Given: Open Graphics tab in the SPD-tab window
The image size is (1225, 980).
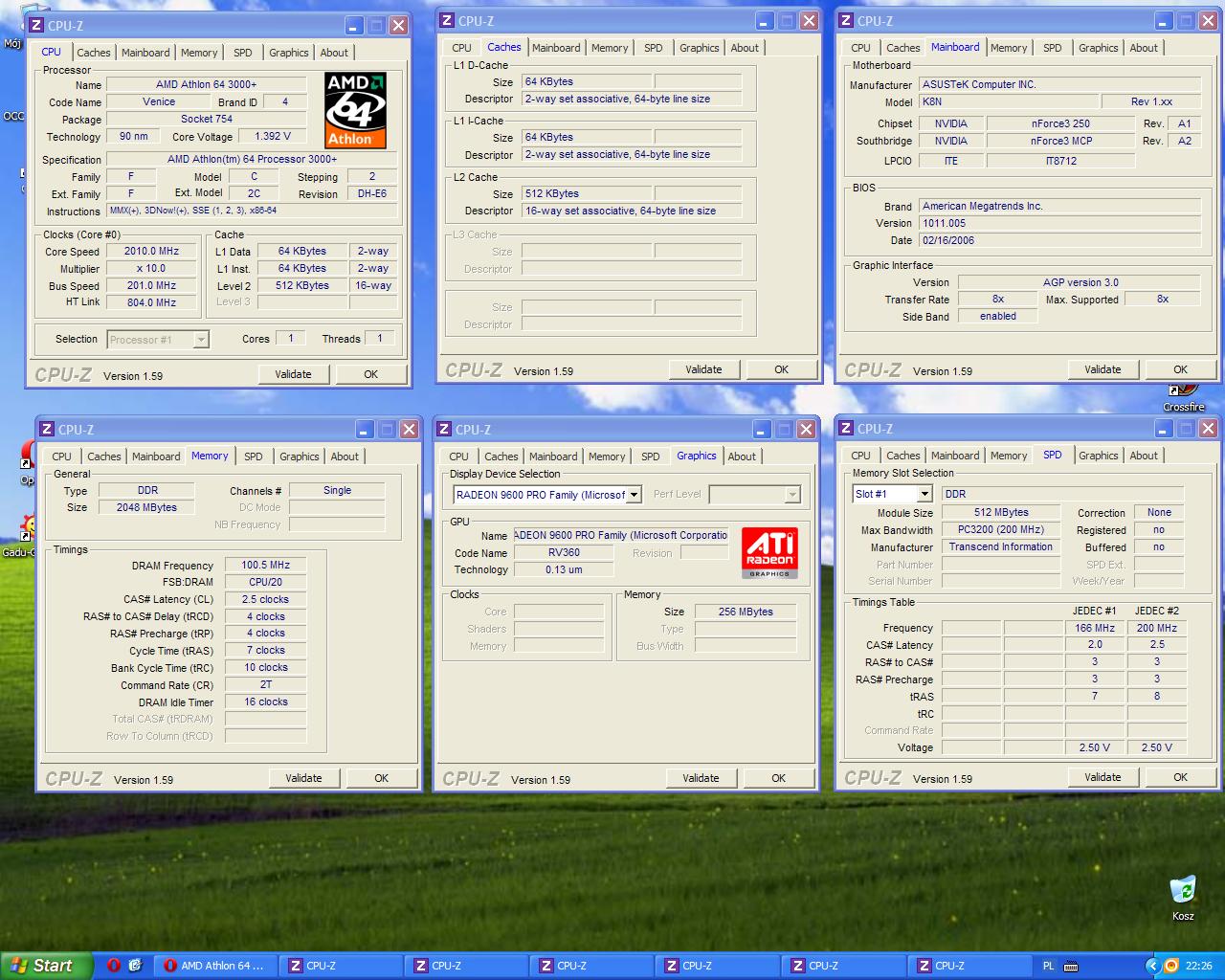Looking at the screenshot, I should coord(1099,456).
